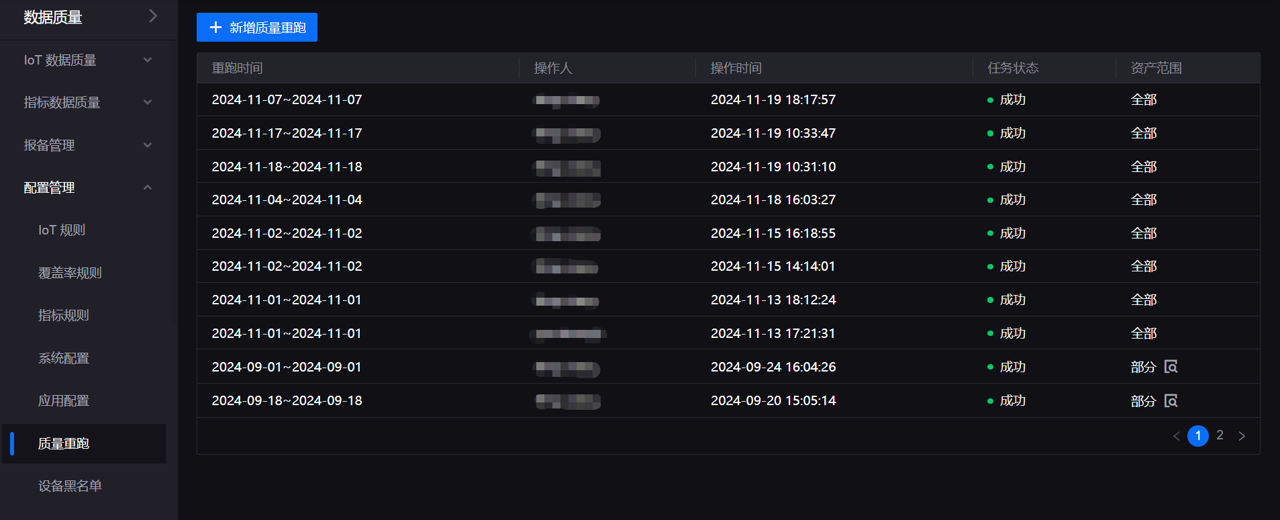1280x520 pixels.
Task: View asset details icon for 2024-09-18 row
Action: tap(1171, 401)
